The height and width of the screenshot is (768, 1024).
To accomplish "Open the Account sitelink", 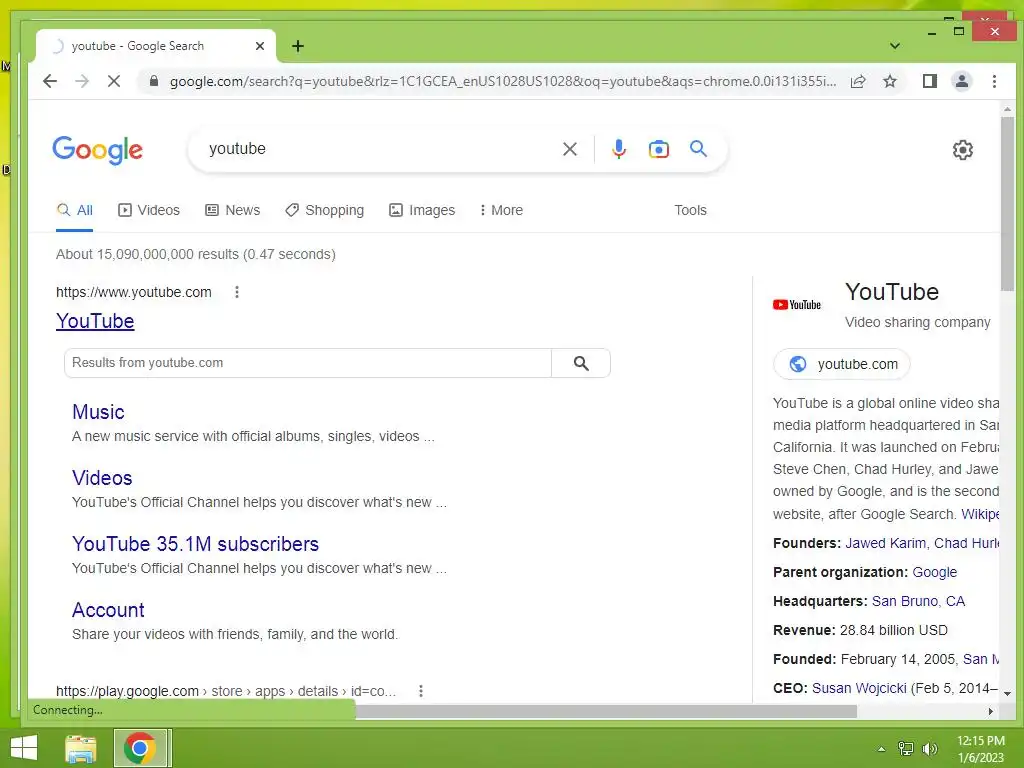I will (108, 610).
